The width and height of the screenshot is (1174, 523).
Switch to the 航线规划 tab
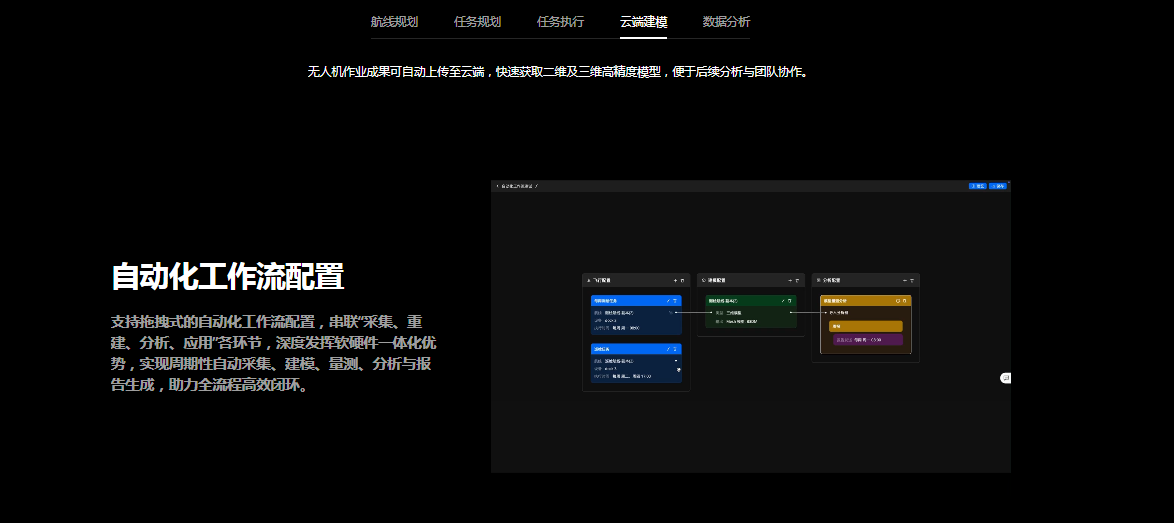[x=394, y=21]
